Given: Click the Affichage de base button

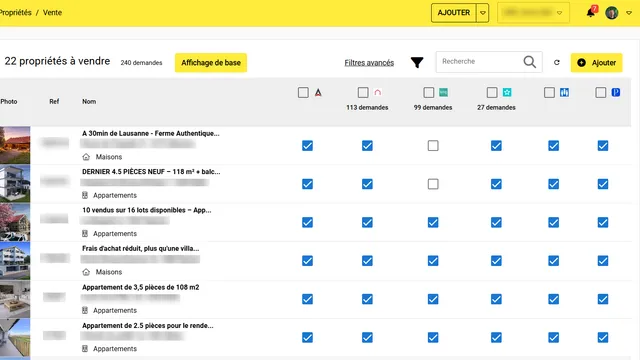Looking at the screenshot, I should point(211,62).
